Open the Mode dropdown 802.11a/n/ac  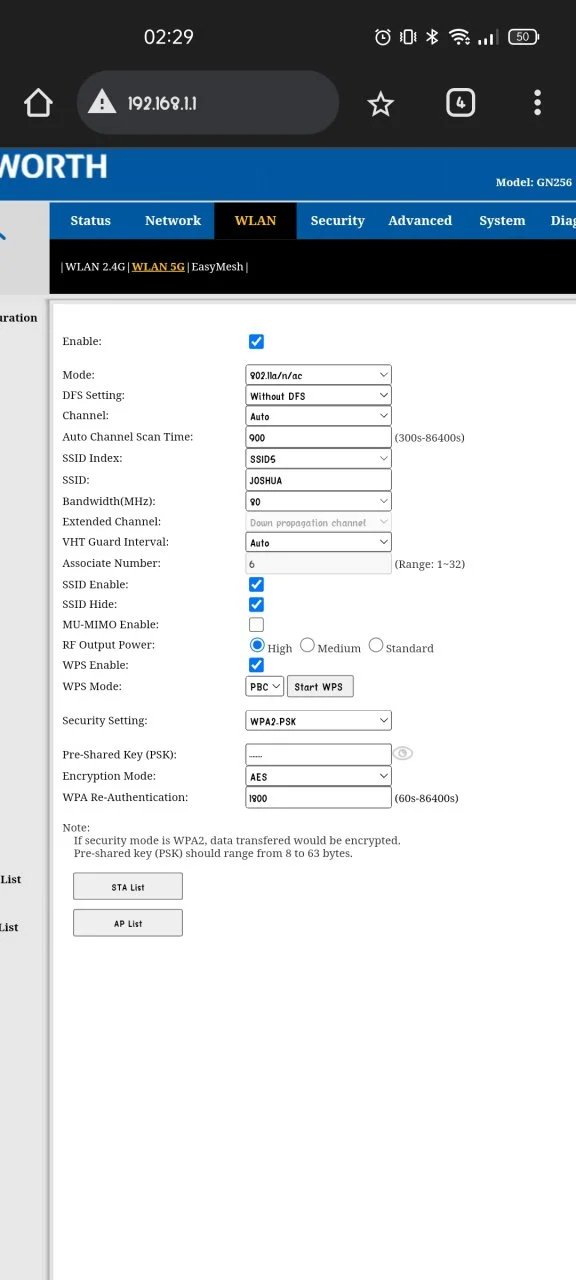click(318, 374)
